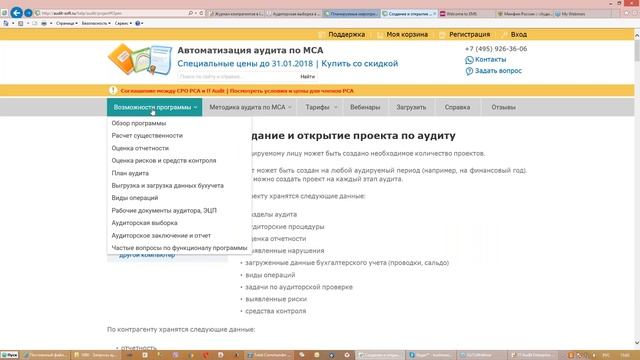The width and height of the screenshot is (640, 360).
Task: Switch to the 'Минфин России' browser tab
Action: (524, 14)
